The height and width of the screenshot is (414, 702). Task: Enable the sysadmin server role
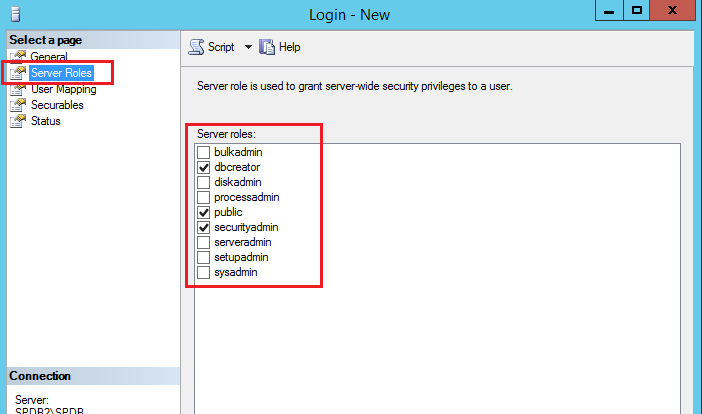[x=204, y=272]
